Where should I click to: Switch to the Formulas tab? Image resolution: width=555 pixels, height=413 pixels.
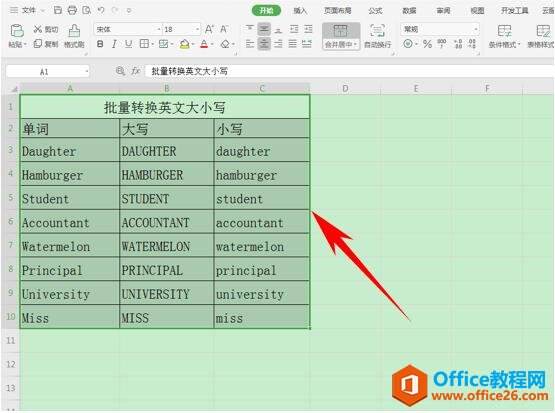click(375, 11)
